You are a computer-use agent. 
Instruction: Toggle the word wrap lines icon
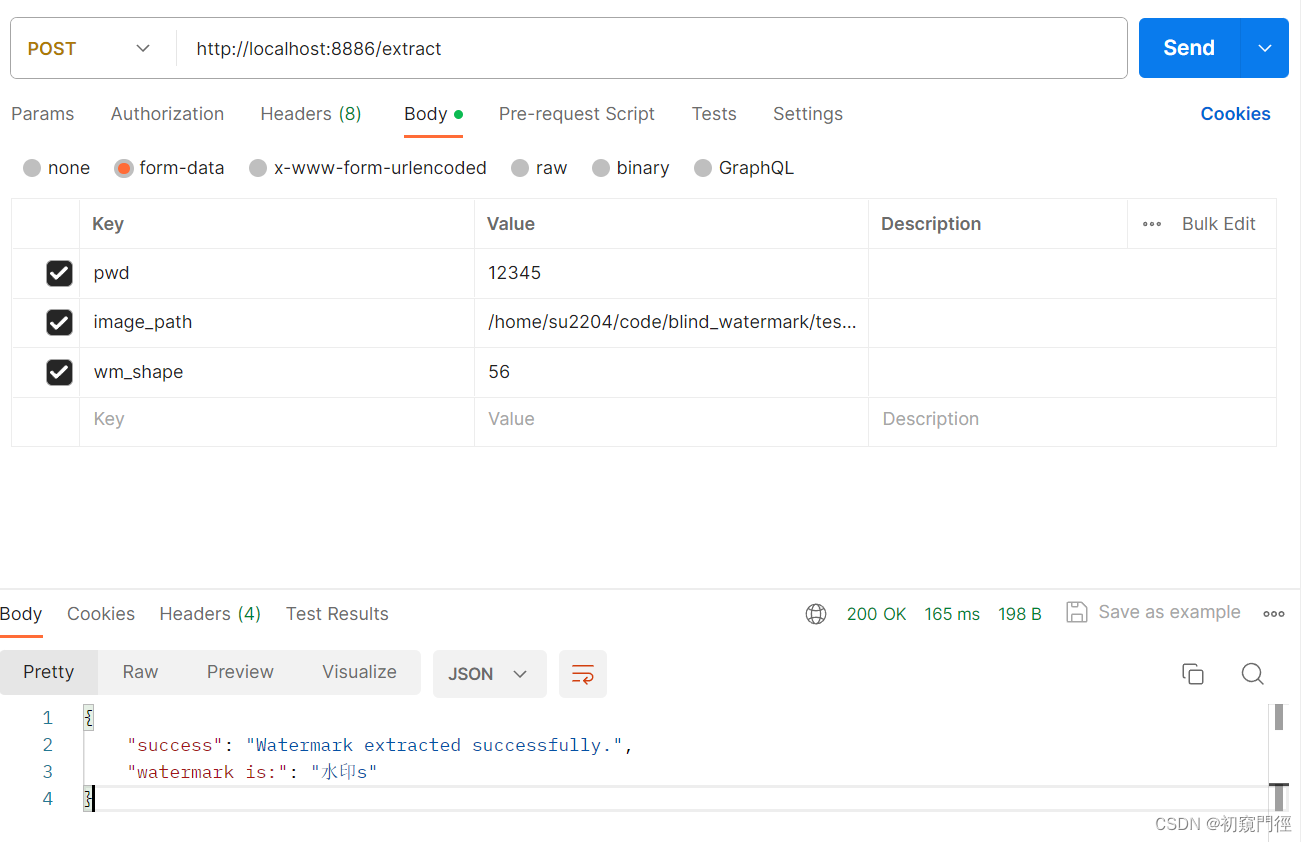[583, 674]
